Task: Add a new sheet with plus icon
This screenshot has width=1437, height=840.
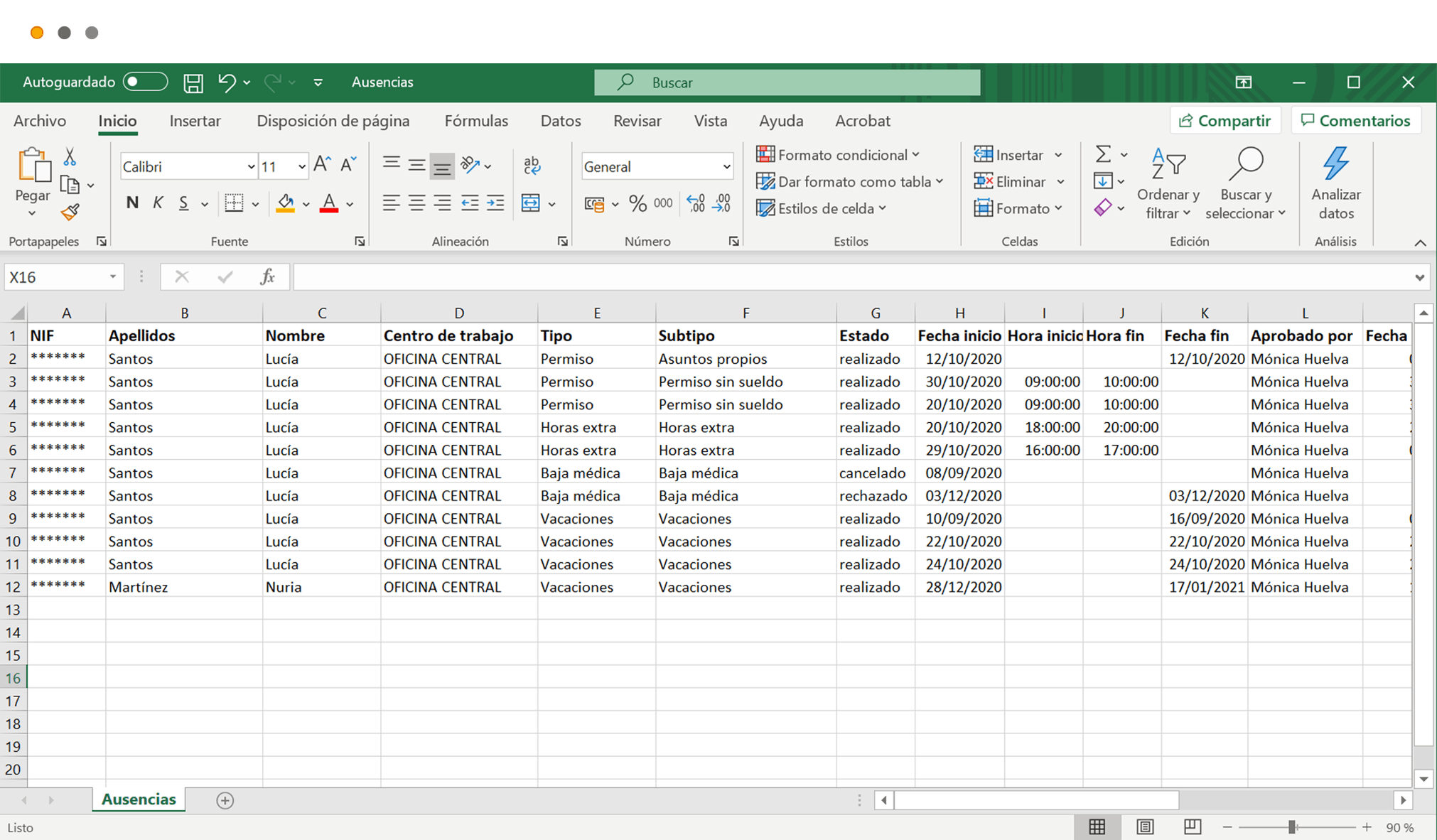Action: tap(225, 800)
